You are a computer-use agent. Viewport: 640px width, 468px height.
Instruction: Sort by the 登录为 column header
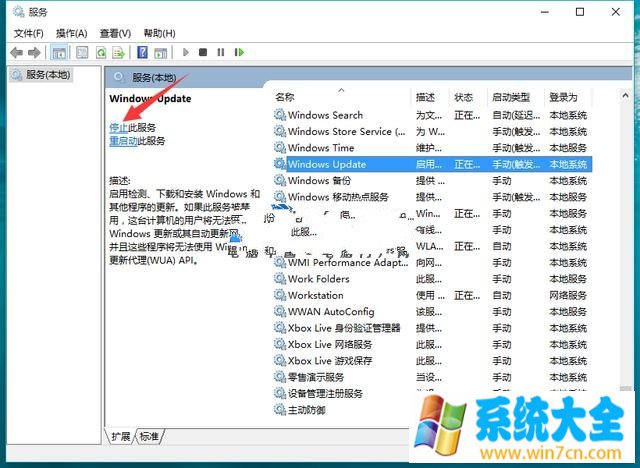[563, 97]
